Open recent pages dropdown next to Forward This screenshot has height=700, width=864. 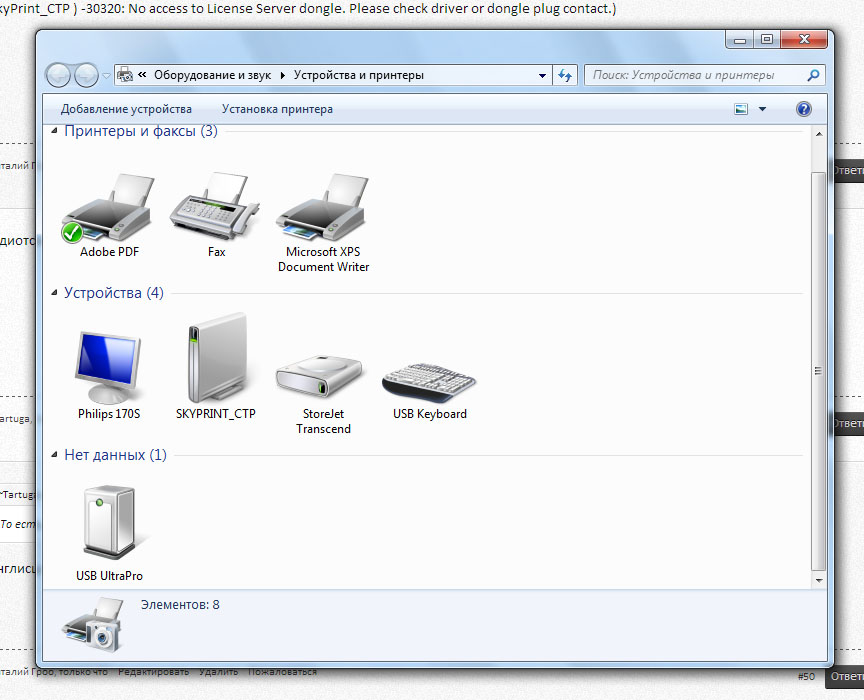106,76
